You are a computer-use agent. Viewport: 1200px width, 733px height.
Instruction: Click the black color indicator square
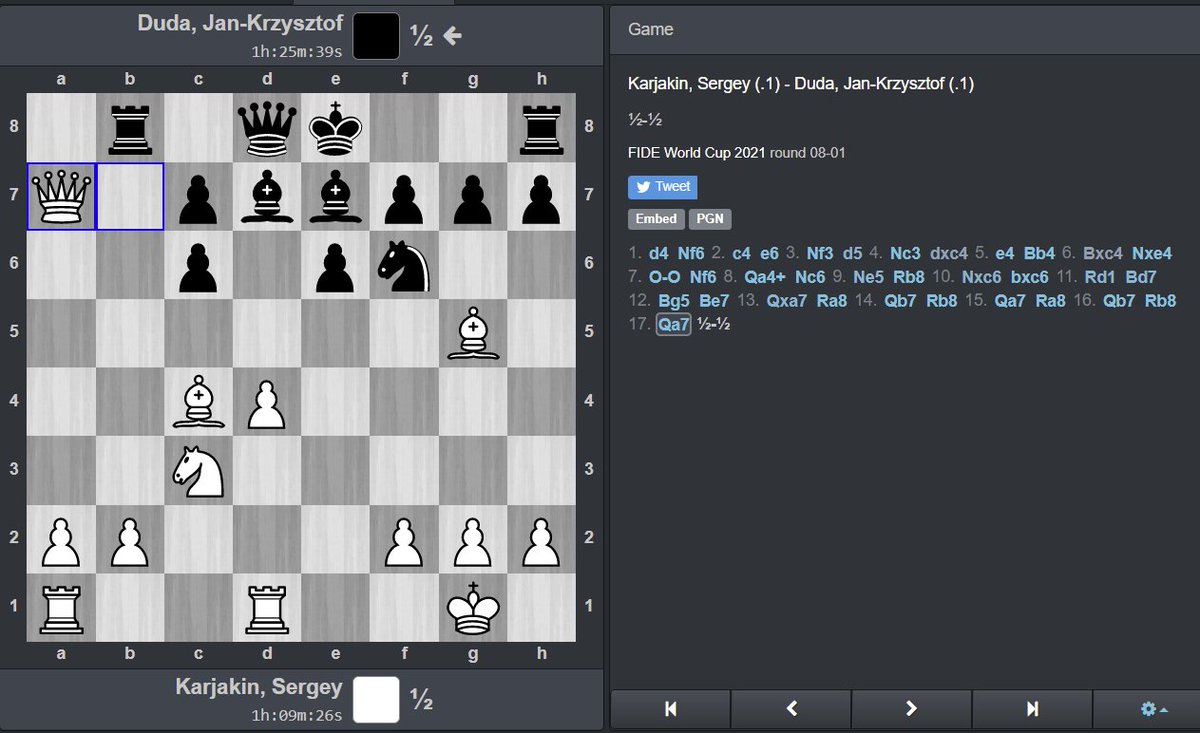(x=377, y=35)
